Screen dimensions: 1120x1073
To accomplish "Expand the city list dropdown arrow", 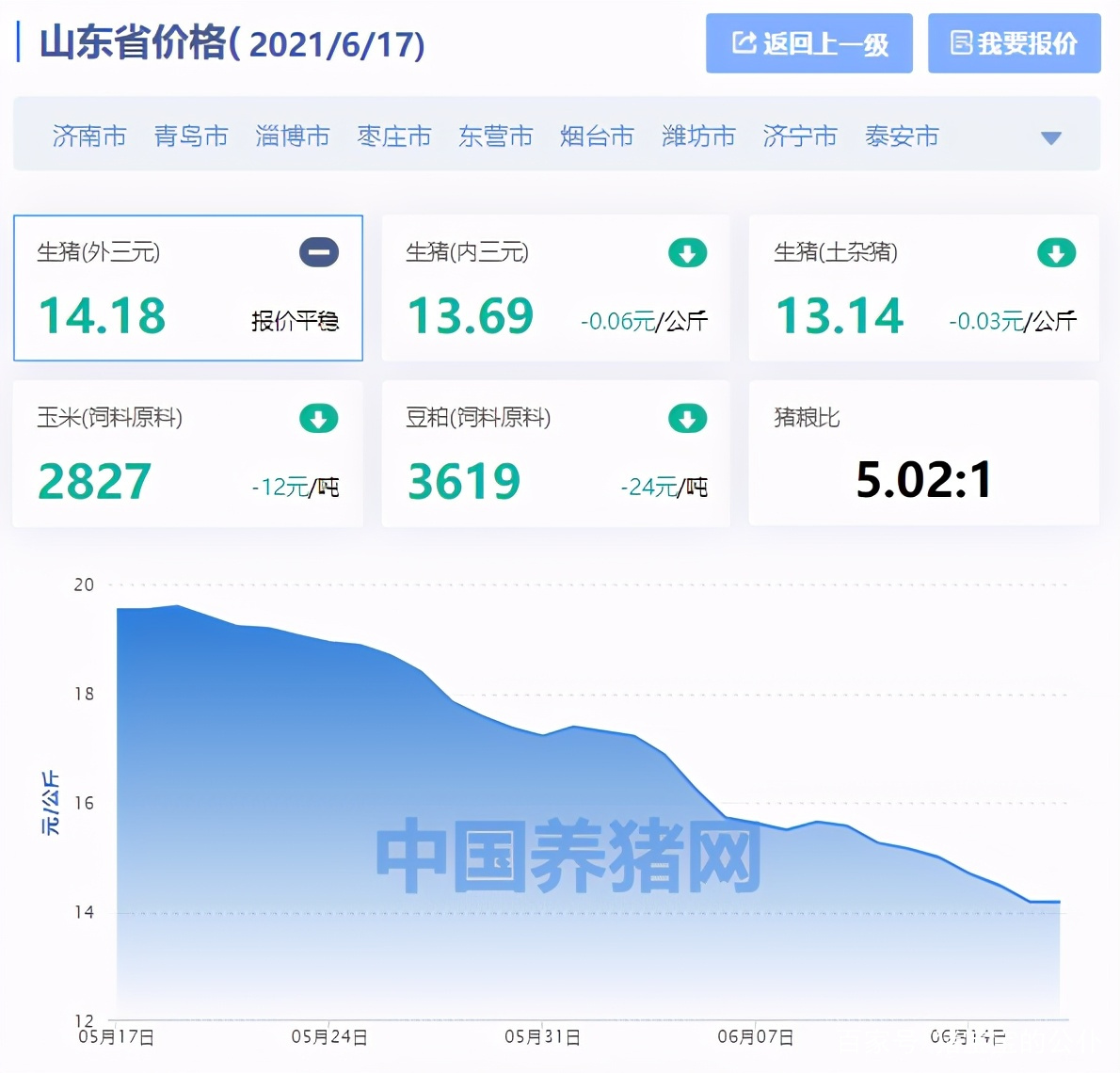I will click(1050, 137).
